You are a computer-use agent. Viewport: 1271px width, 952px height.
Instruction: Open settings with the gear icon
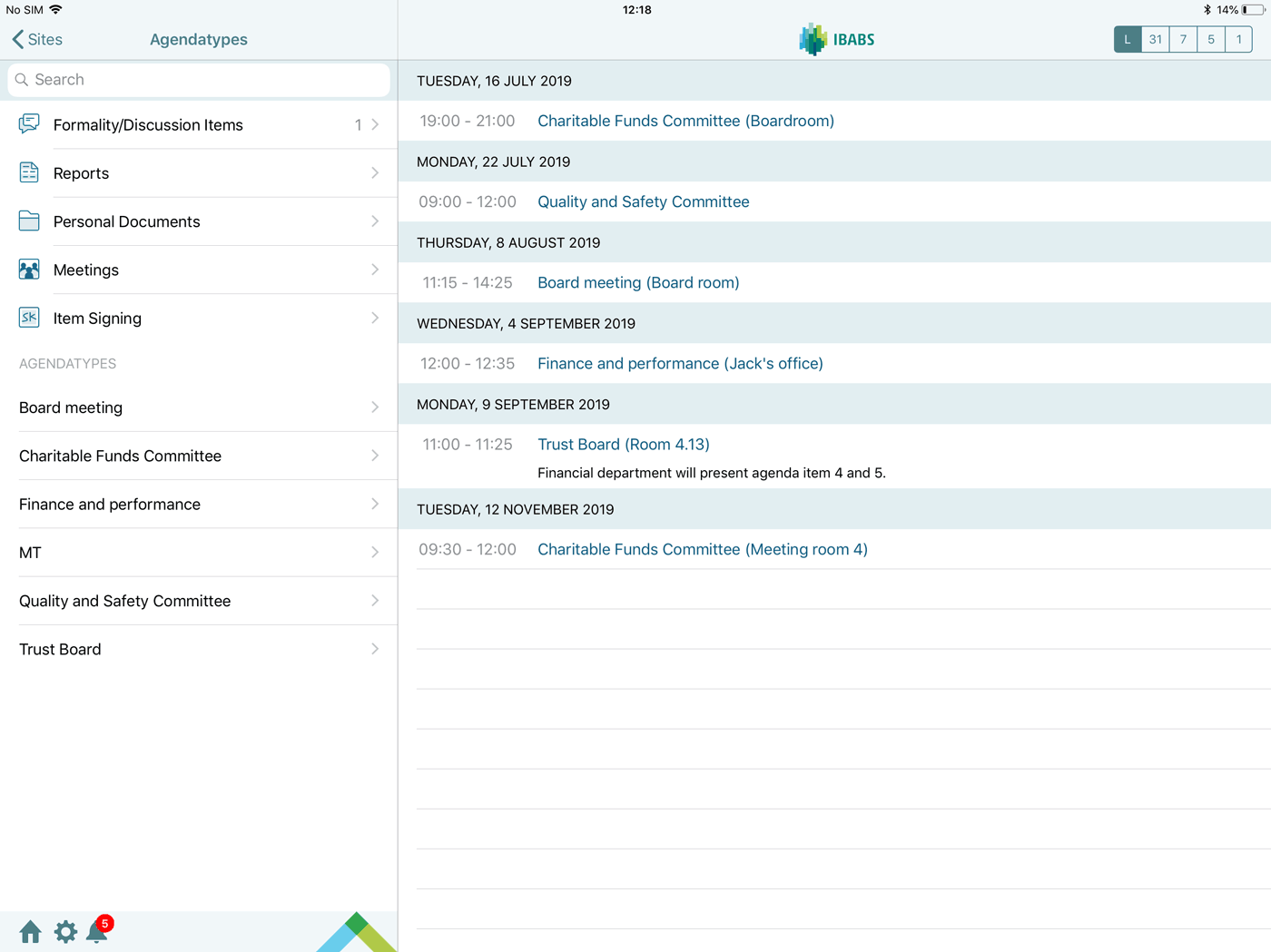click(64, 932)
